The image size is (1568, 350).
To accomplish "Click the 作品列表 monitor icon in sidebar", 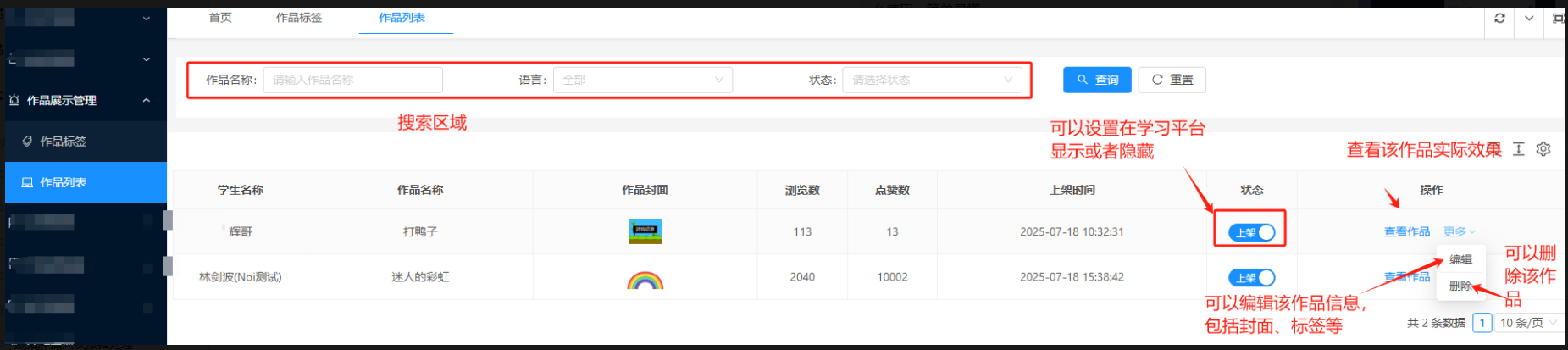I will pos(28,182).
